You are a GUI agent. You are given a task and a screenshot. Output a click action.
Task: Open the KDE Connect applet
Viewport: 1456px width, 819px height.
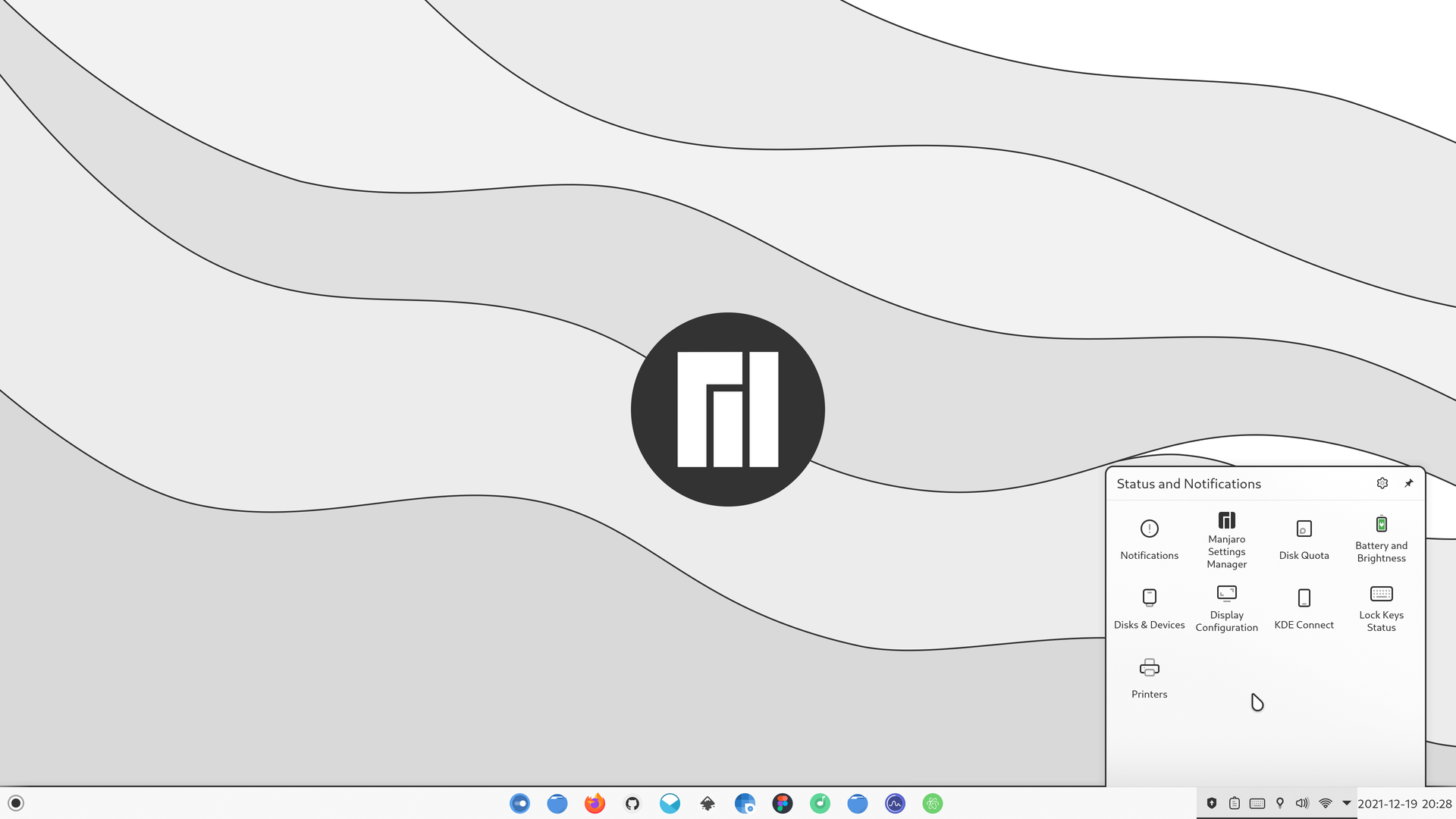pos(1304,609)
